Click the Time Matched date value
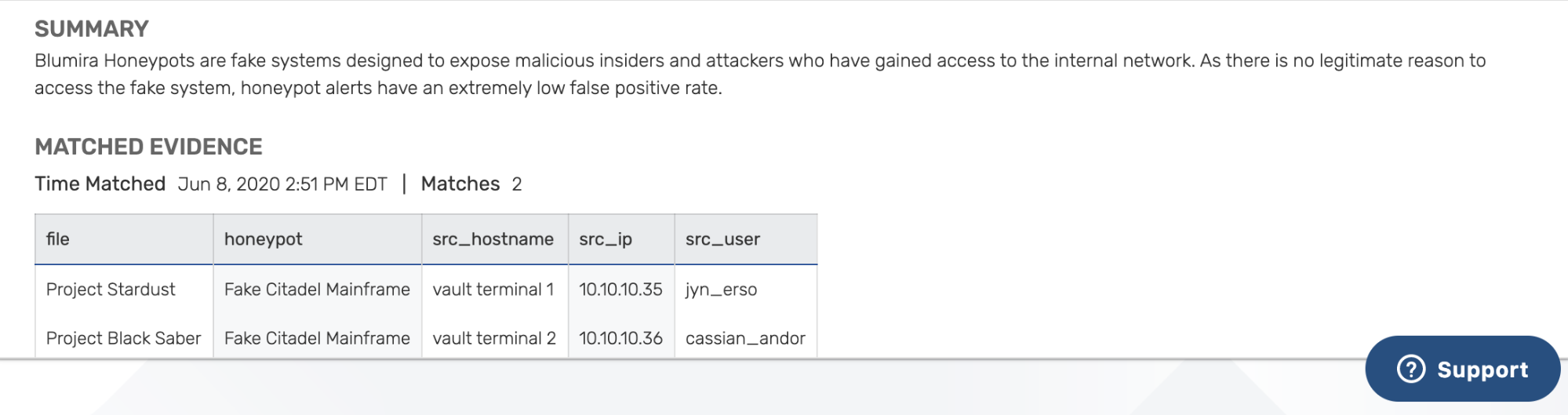Image resolution: width=1568 pixels, height=415 pixels. [282, 184]
